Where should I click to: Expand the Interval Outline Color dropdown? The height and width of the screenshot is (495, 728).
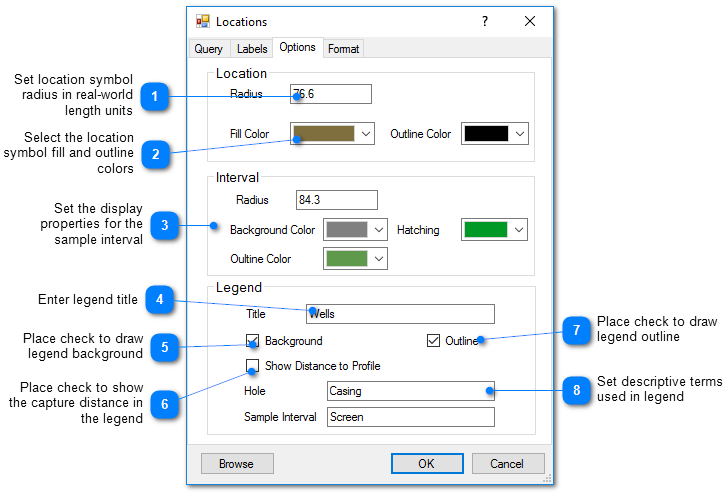(378, 259)
